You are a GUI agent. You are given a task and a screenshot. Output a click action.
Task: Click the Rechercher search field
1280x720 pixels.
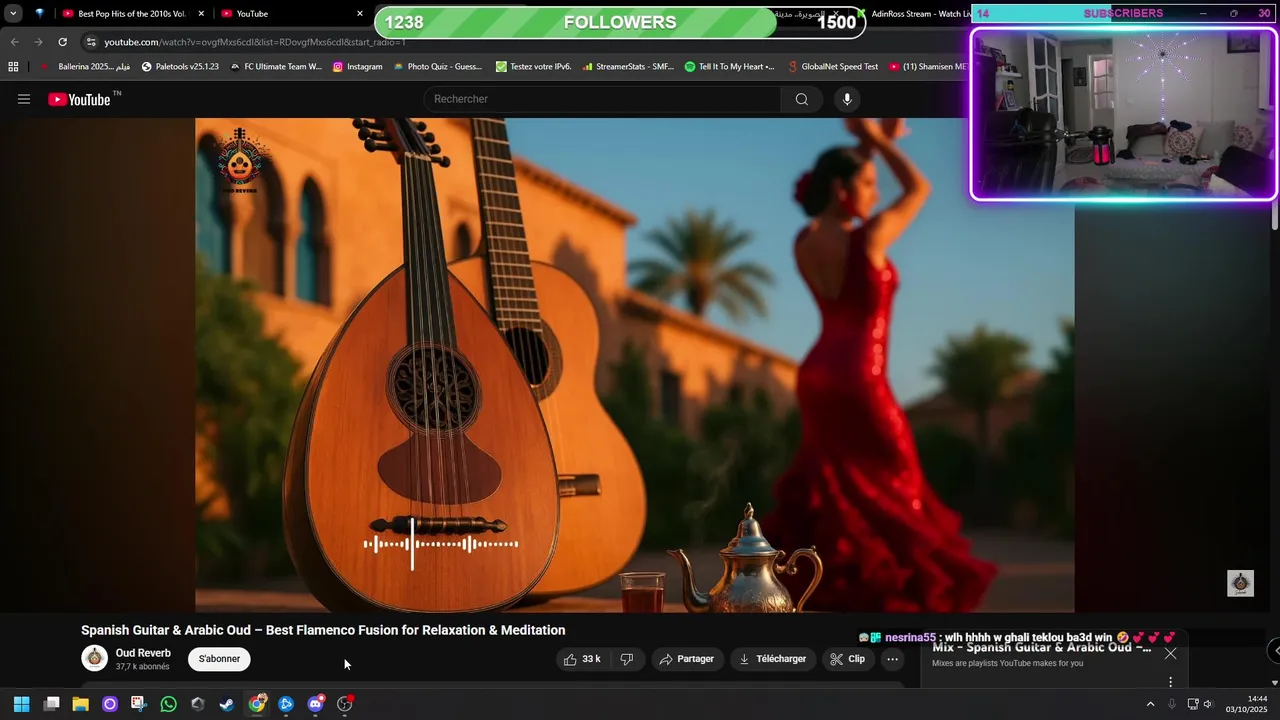coord(602,99)
